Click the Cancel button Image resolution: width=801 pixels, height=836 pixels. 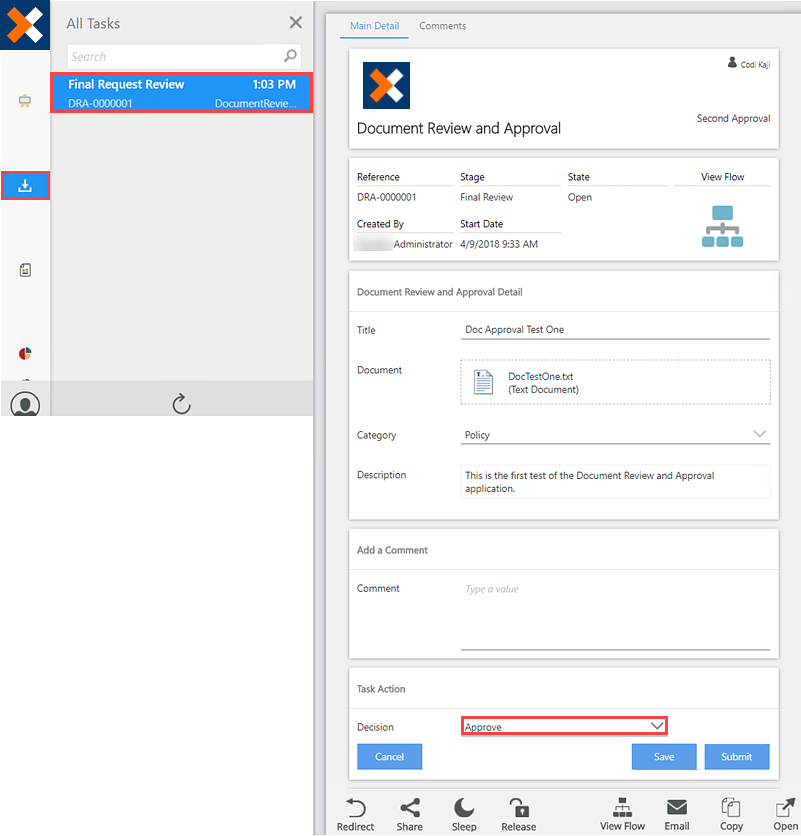point(389,757)
